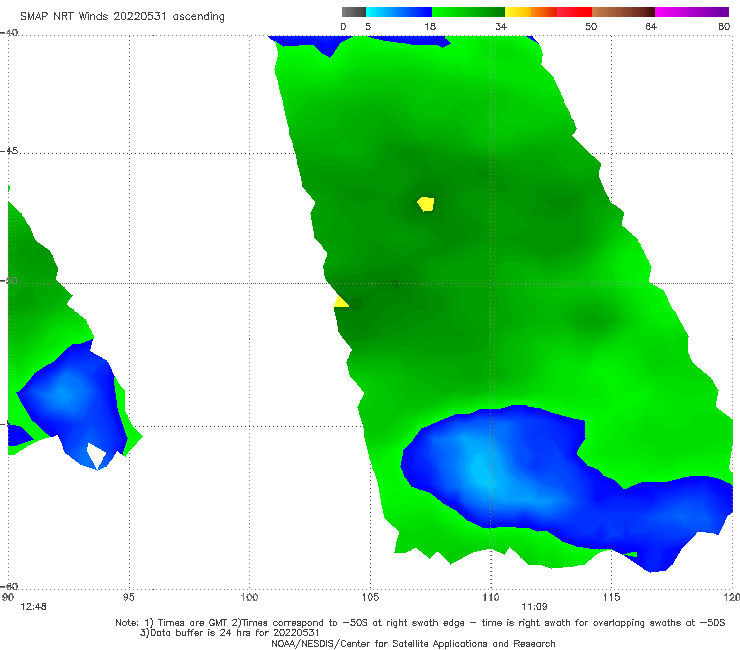
Task: Click the yellow triangle at the swath's western edge
Action: (x=341, y=302)
